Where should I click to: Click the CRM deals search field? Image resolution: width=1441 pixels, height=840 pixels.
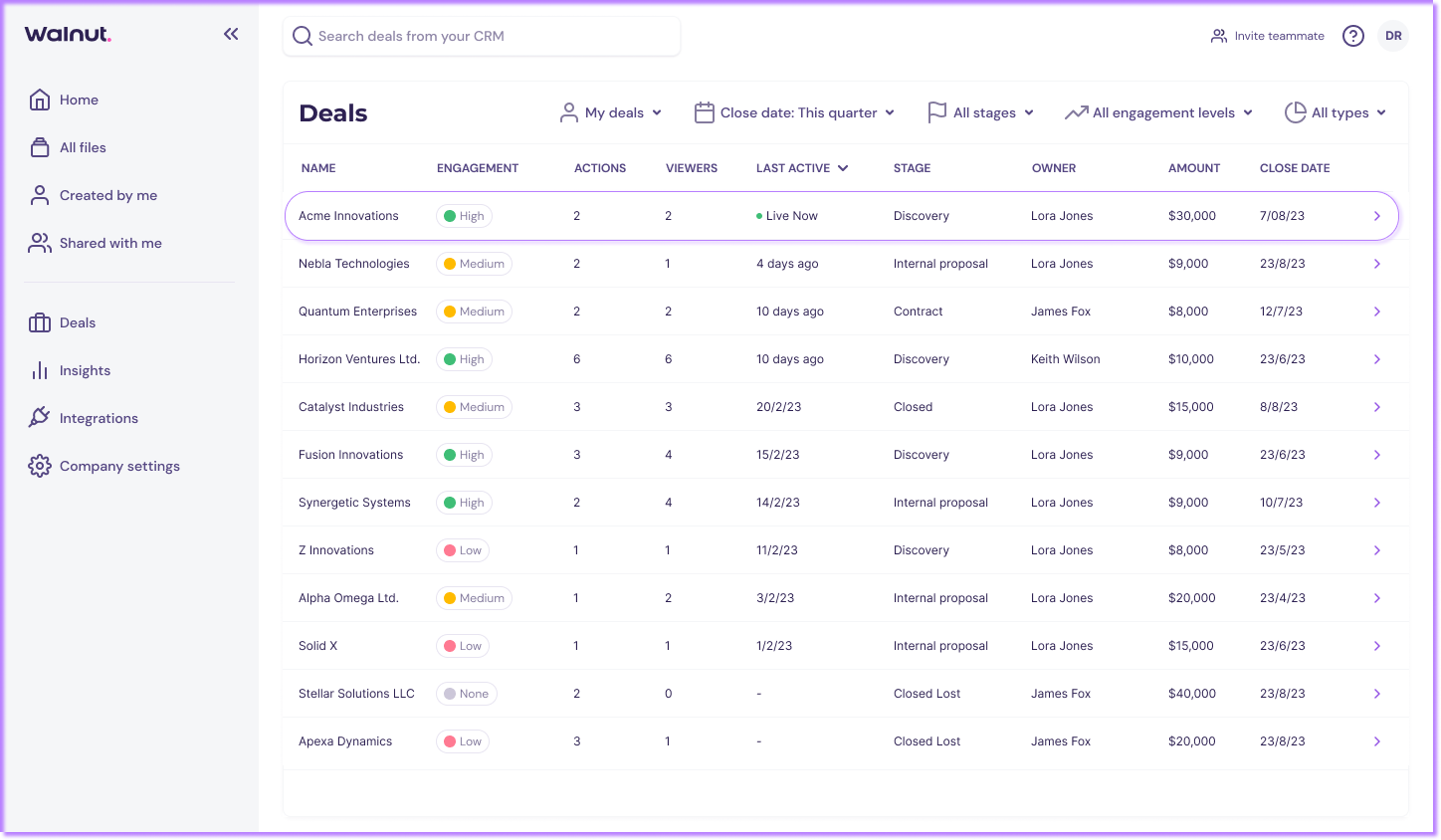(x=482, y=36)
